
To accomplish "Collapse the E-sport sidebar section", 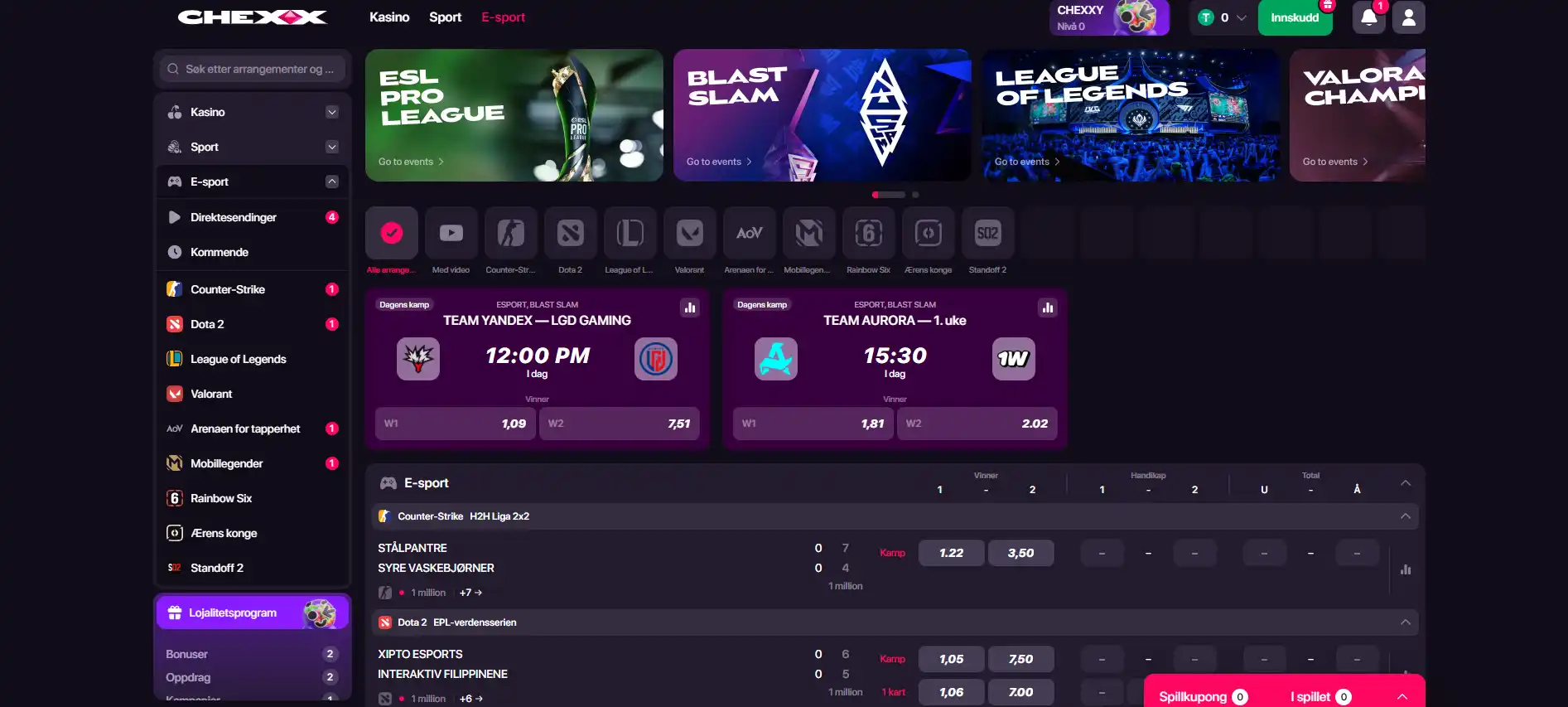I will pos(332,182).
